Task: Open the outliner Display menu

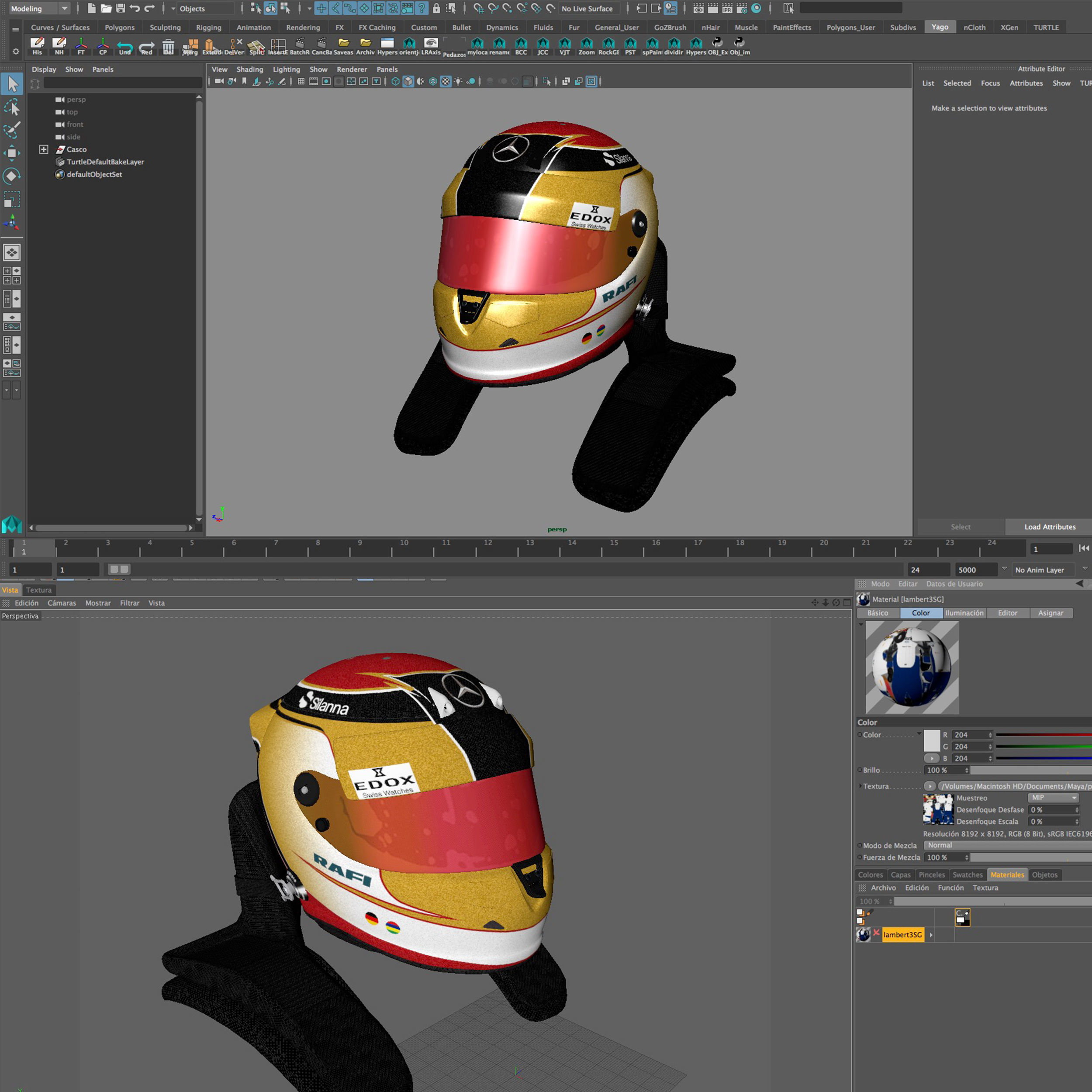Action: [x=44, y=69]
